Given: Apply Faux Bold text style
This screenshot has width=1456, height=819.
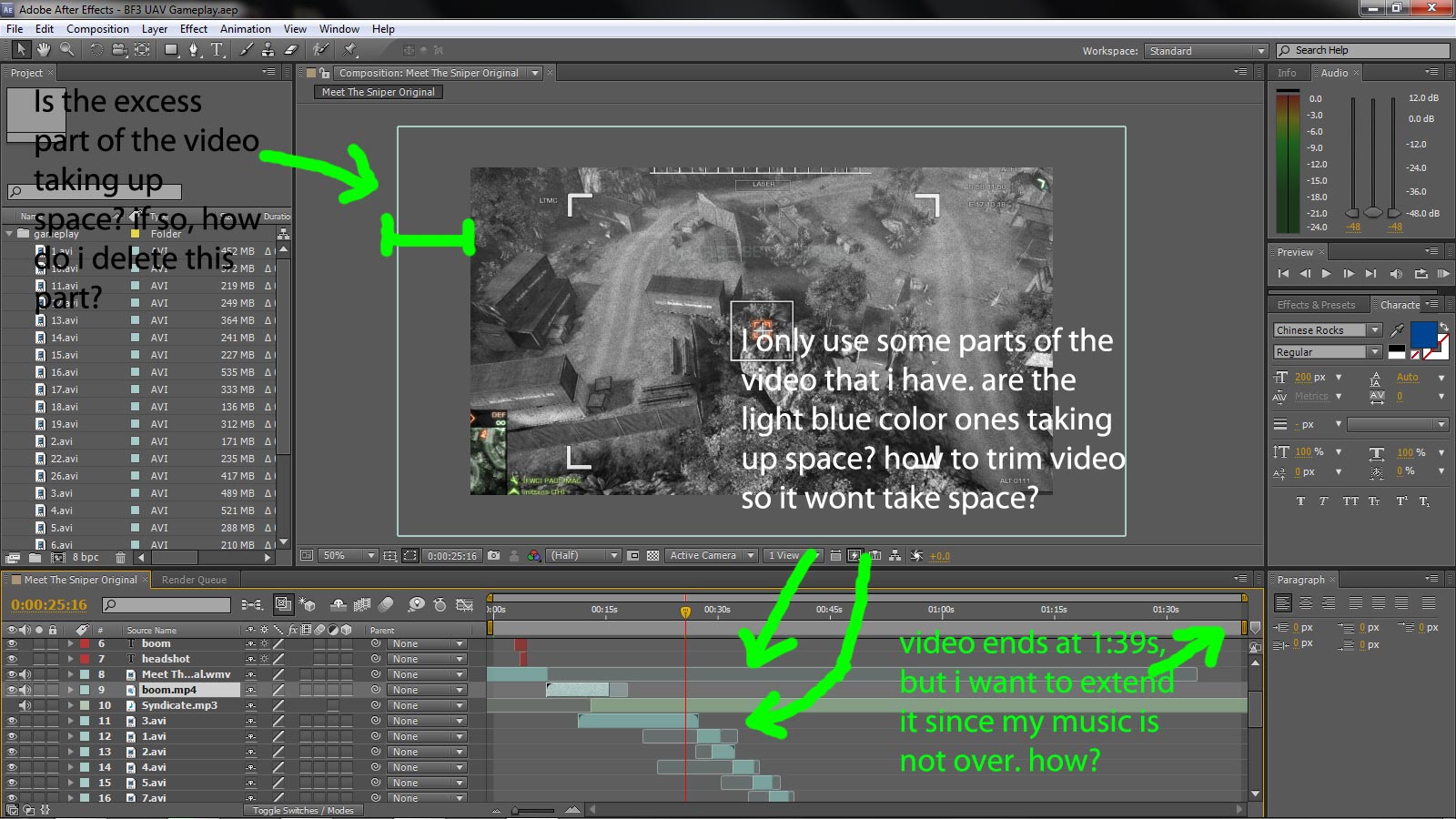Looking at the screenshot, I should tap(1299, 500).
